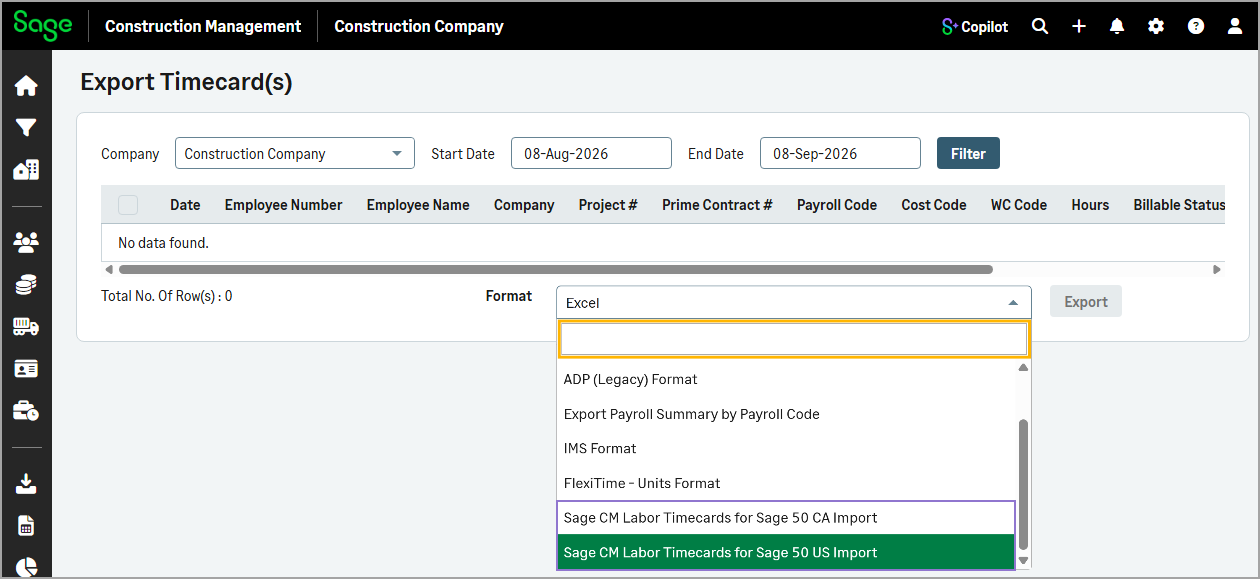Click the Employee Number column header

pyautogui.click(x=283, y=205)
